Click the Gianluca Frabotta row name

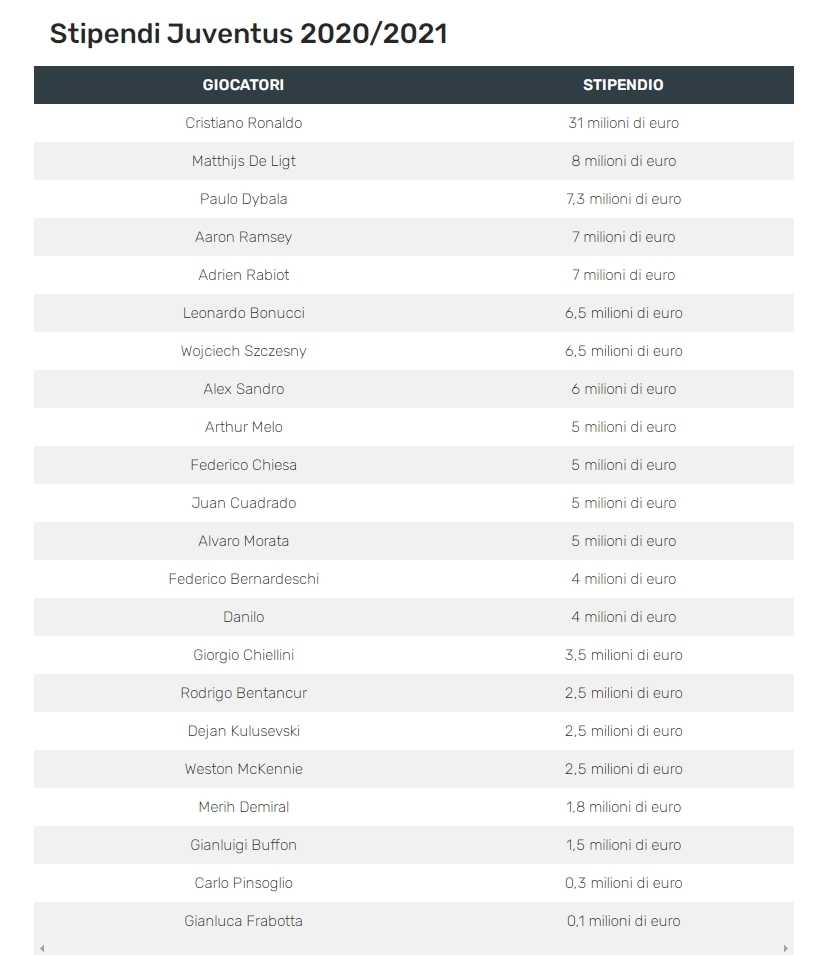[x=243, y=921]
